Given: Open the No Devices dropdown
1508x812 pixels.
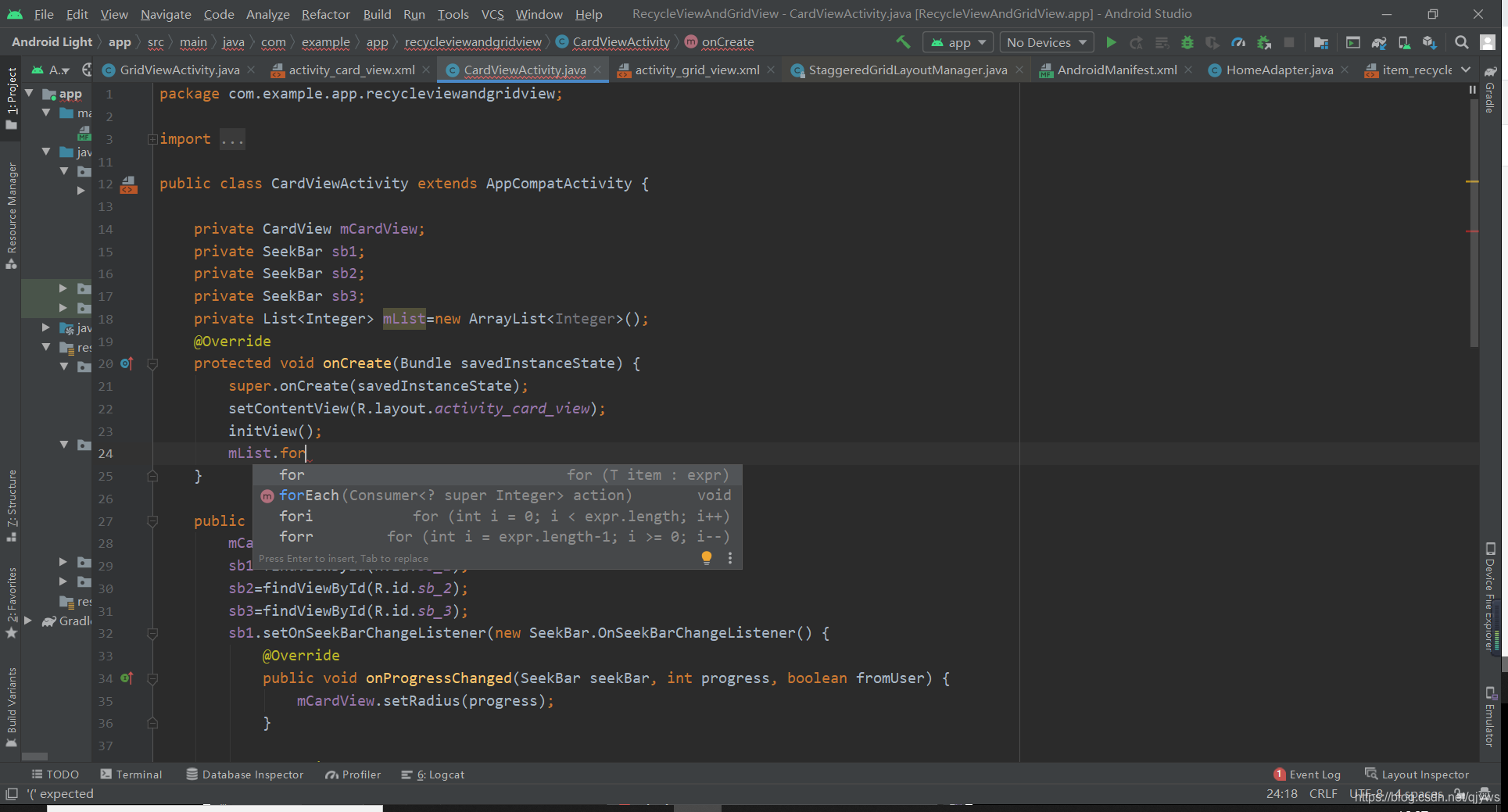Looking at the screenshot, I should pyautogui.click(x=1047, y=42).
